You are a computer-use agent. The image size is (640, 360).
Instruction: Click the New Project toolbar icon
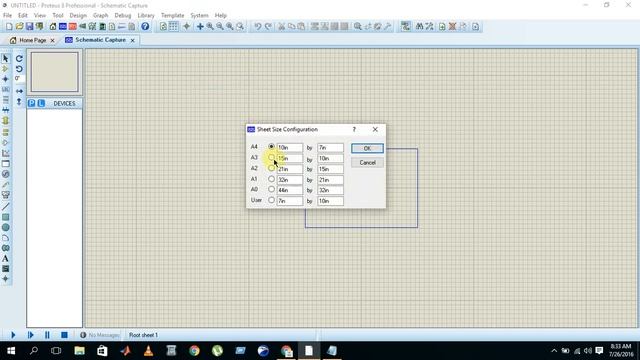click(9, 27)
